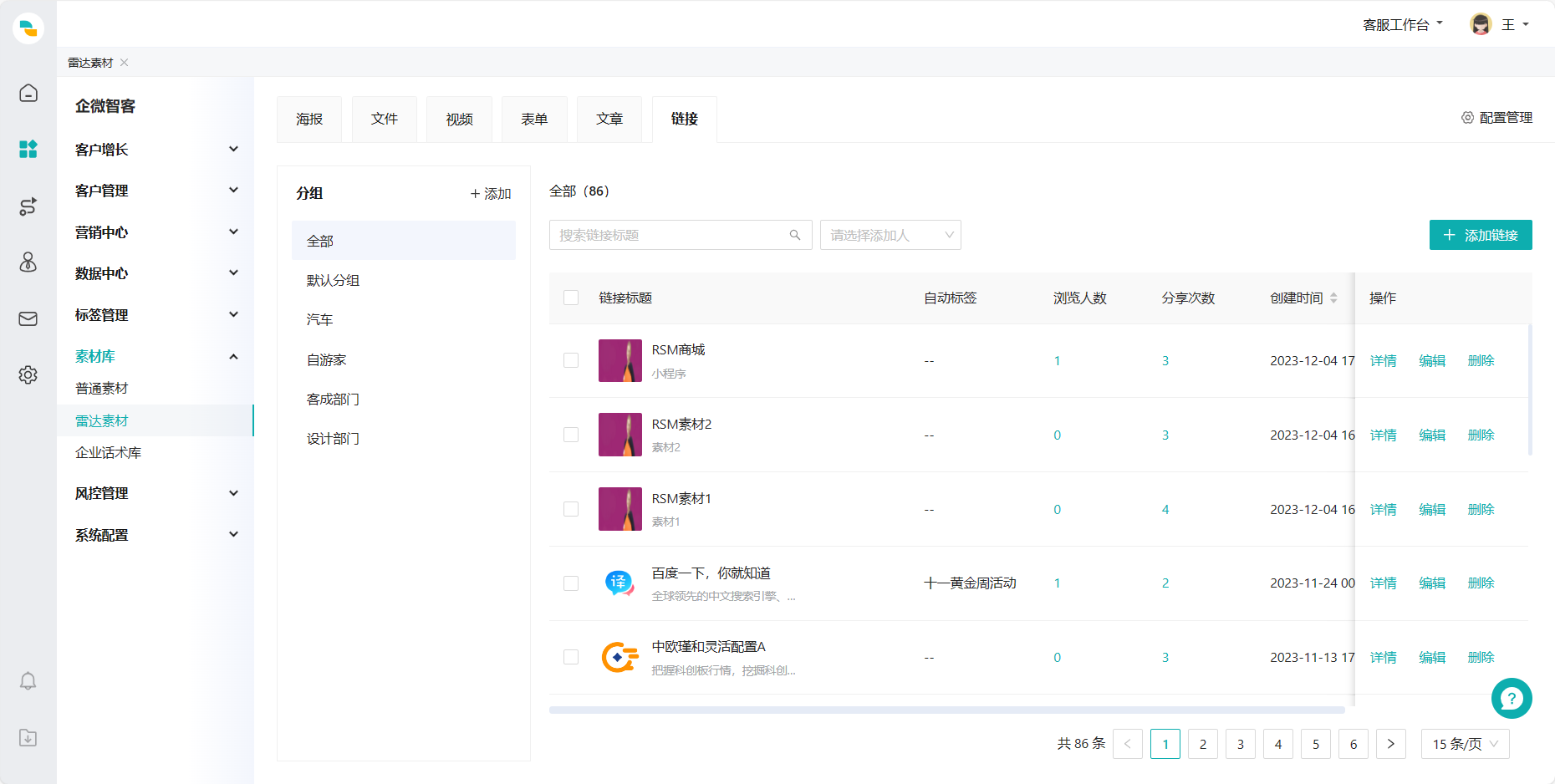
Task: Sort by 创建时间 column arrows
Action: coord(1333,298)
